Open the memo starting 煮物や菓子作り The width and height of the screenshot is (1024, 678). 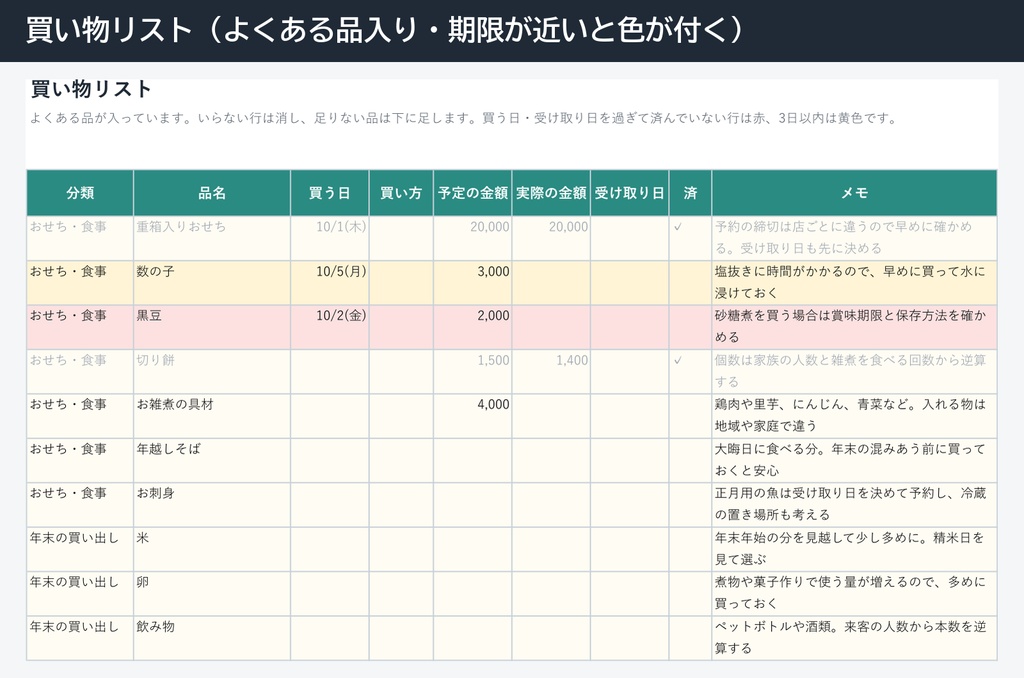854,594
